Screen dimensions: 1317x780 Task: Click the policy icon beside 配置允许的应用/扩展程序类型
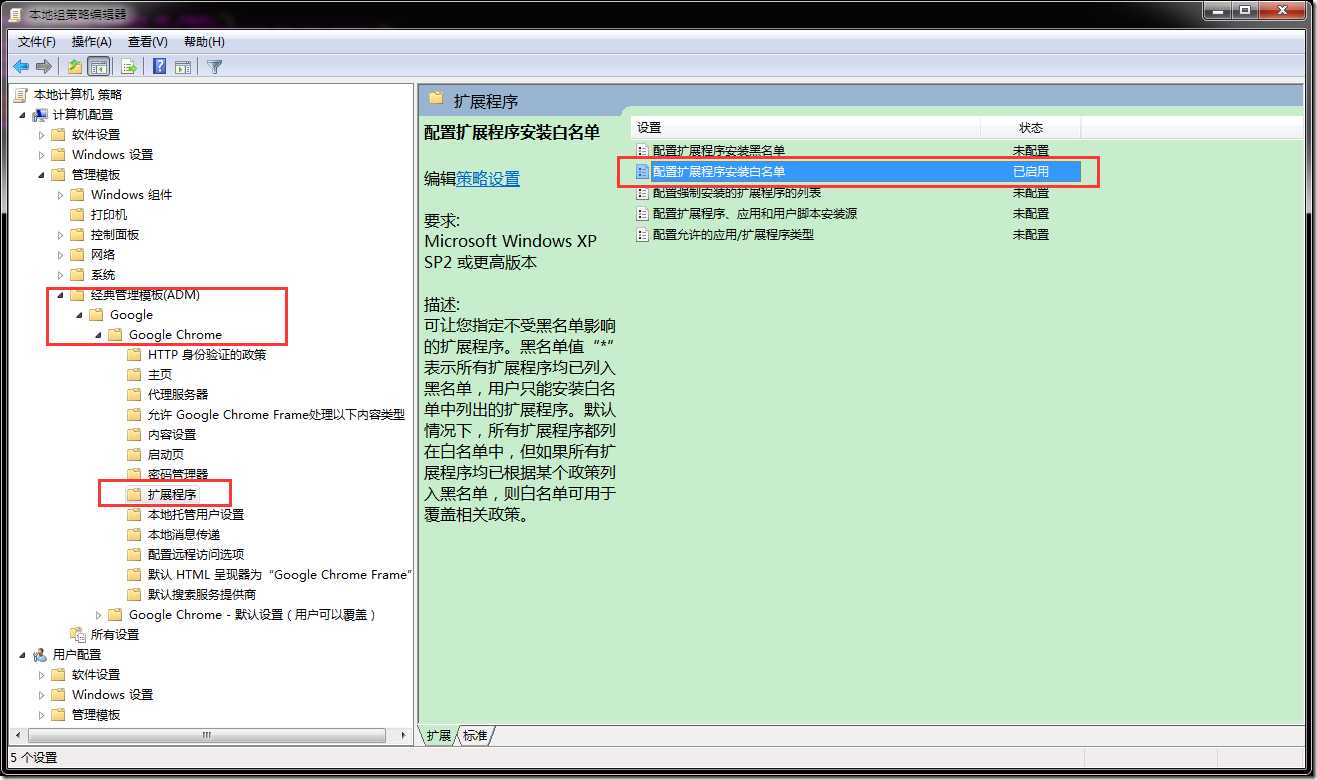point(644,235)
